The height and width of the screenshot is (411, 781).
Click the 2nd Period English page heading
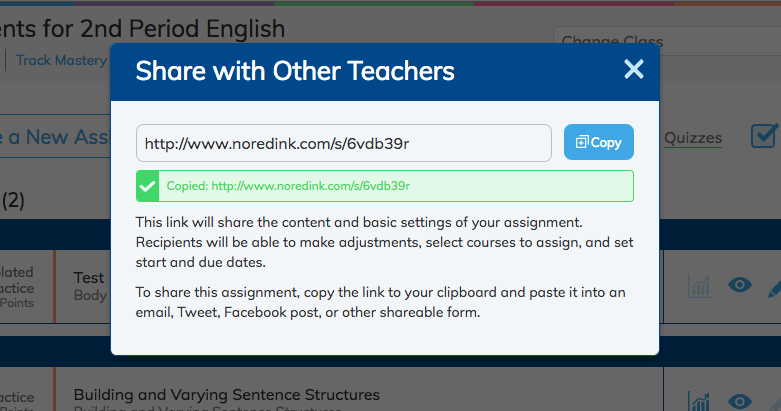[x=142, y=28]
